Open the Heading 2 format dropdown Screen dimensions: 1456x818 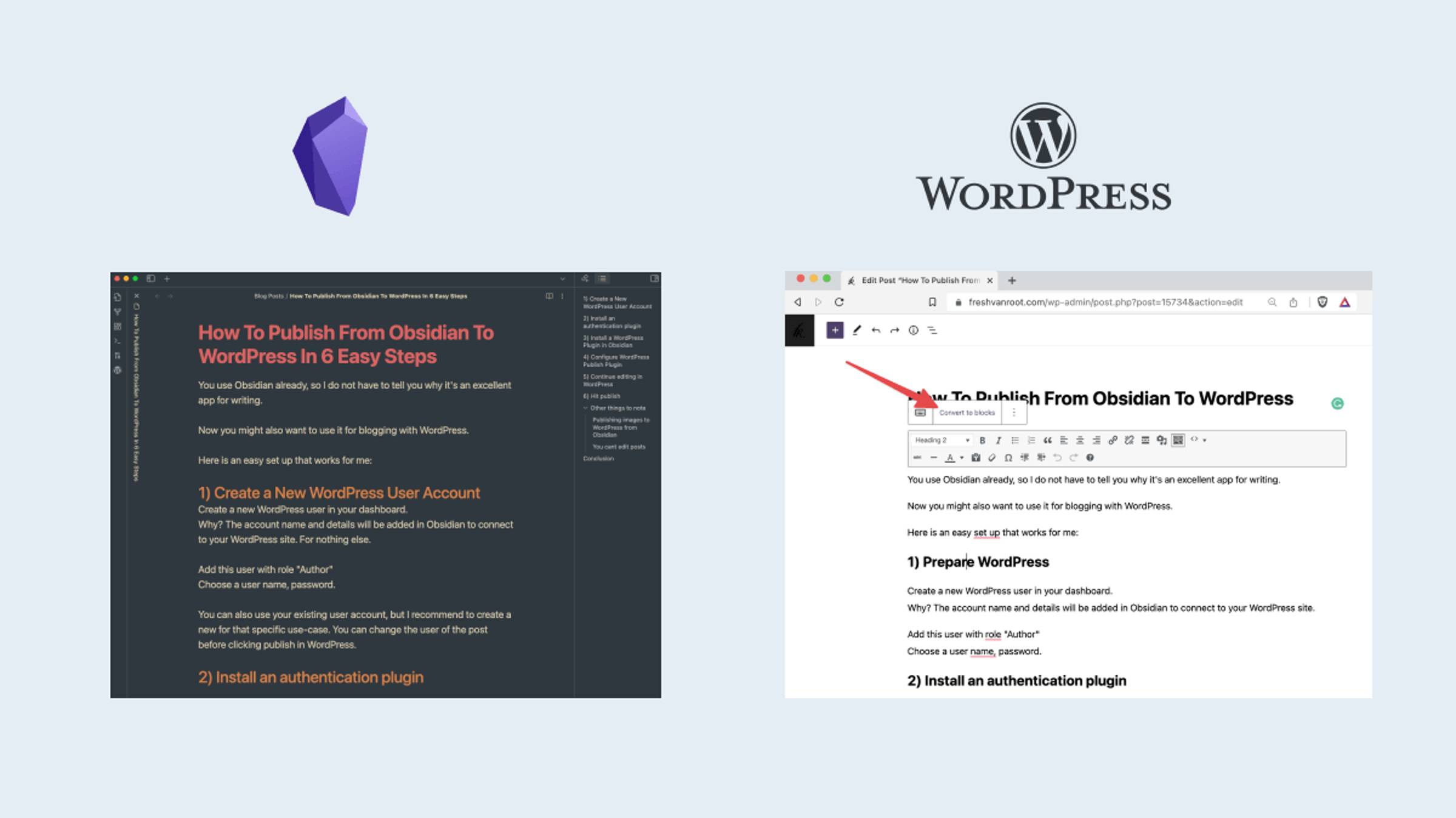pos(942,441)
